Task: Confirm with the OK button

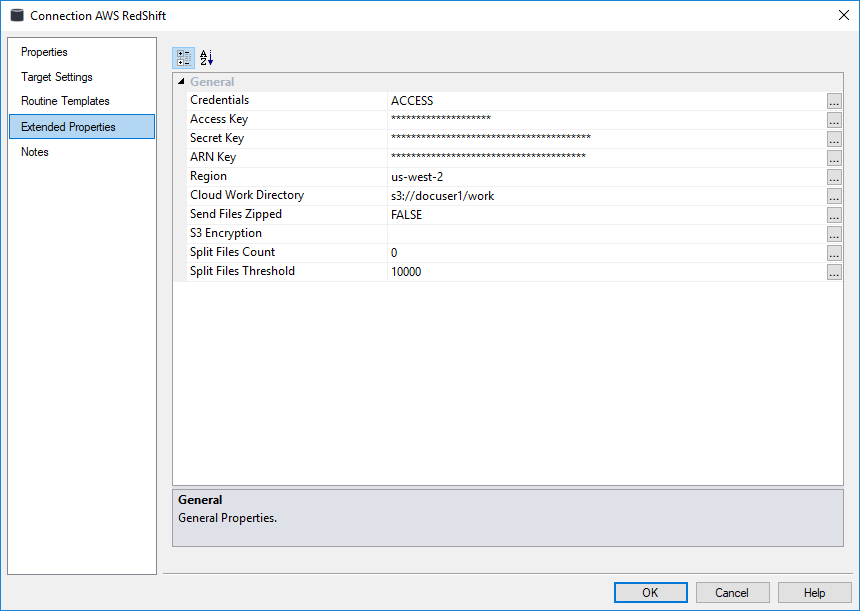Action: [651, 593]
